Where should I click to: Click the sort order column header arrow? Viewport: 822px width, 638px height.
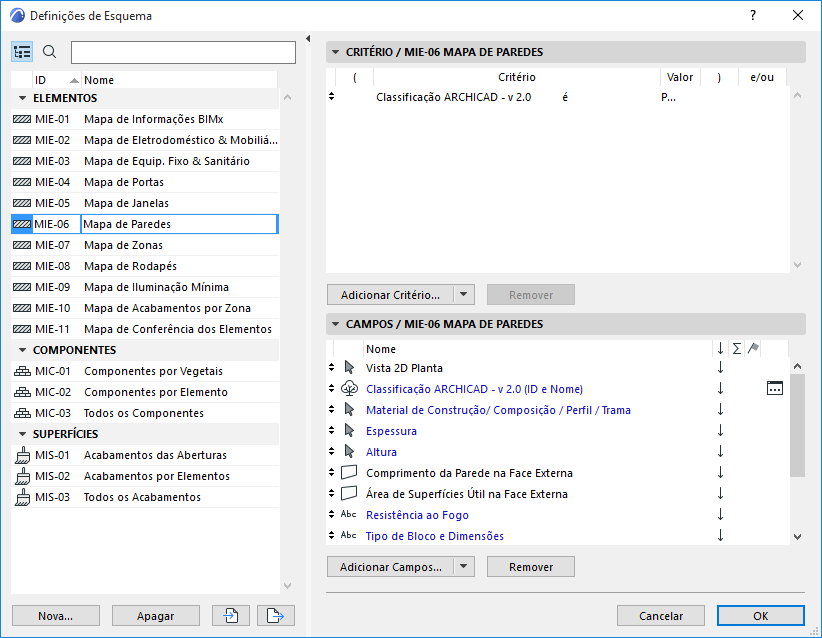point(720,348)
